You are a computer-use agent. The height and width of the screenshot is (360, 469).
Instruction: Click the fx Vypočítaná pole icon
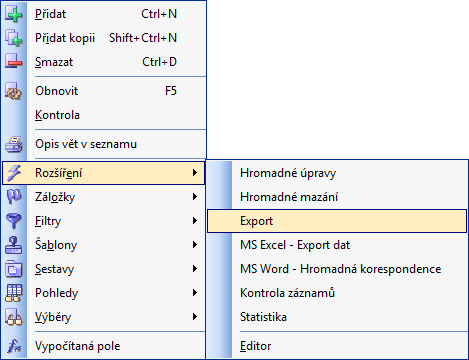click(14, 346)
